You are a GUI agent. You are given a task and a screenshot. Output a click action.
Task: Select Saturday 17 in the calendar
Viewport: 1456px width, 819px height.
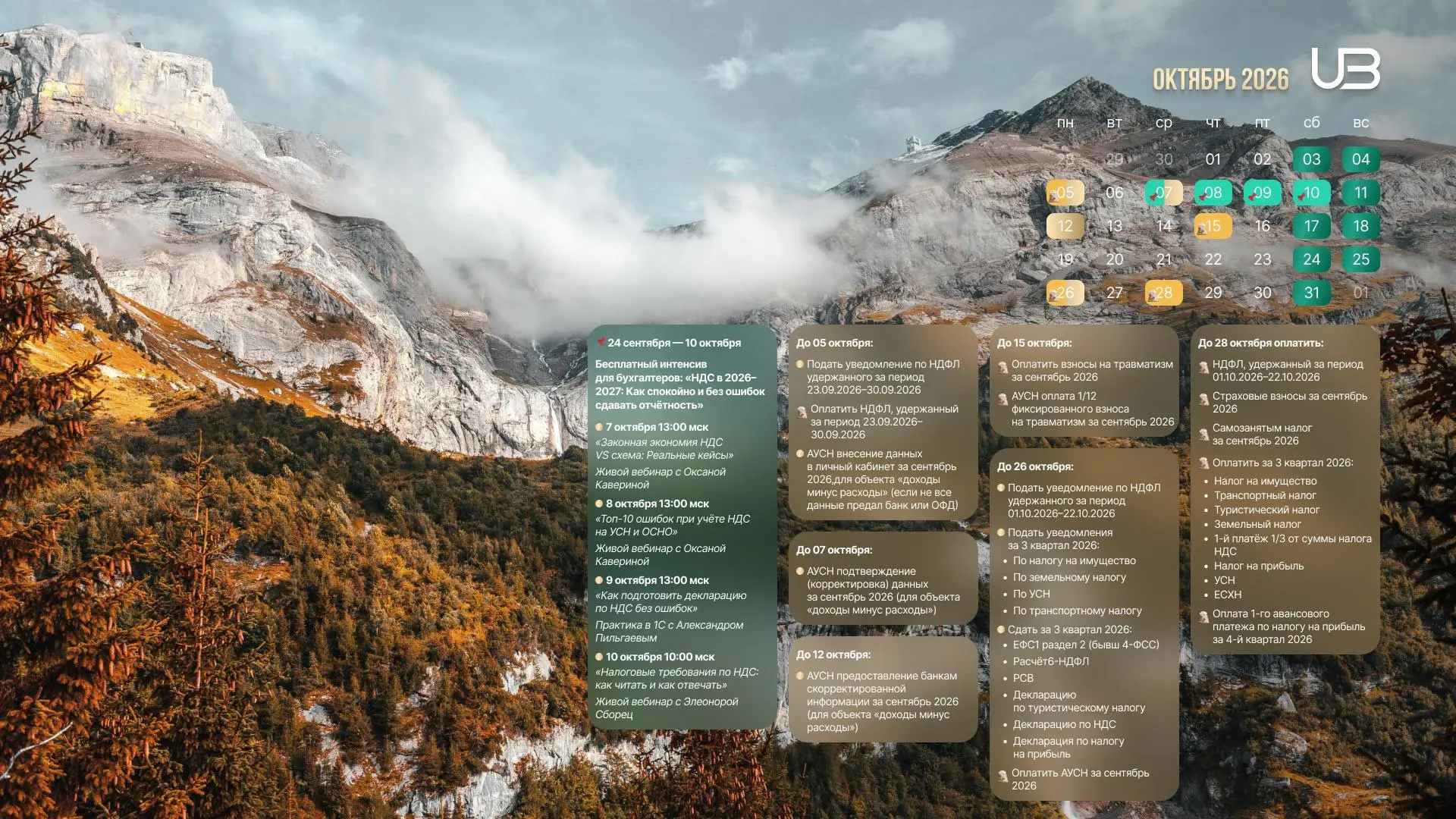pyautogui.click(x=1311, y=226)
